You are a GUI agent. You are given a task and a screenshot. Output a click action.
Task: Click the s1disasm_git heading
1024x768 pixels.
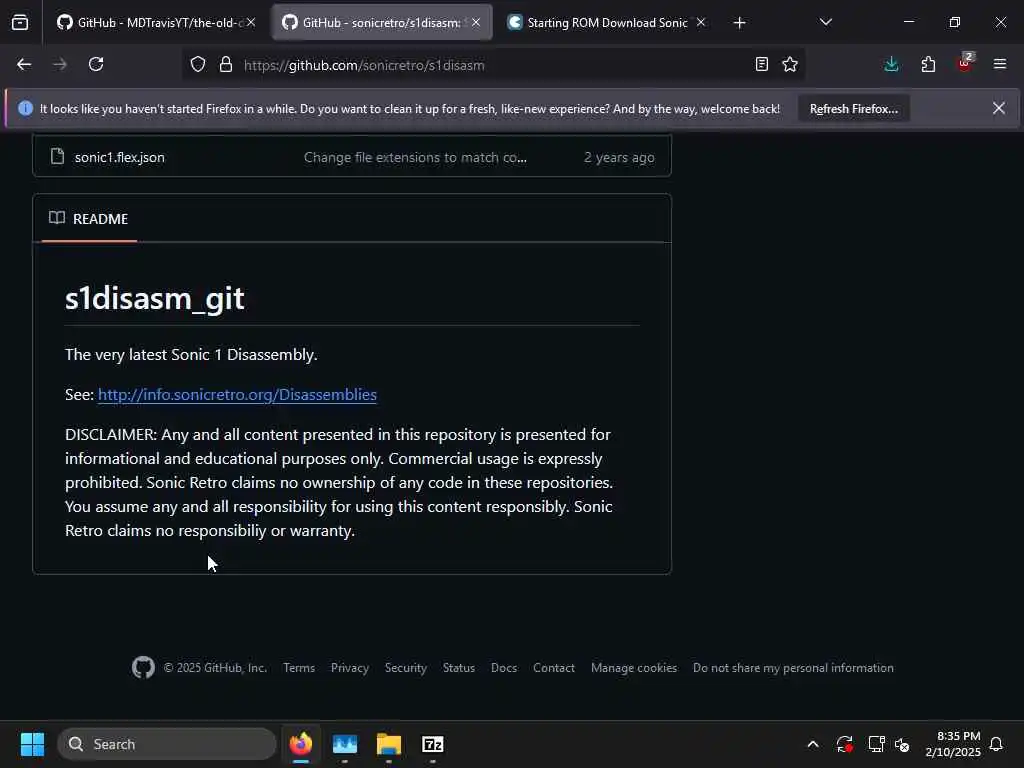pyautogui.click(x=155, y=298)
